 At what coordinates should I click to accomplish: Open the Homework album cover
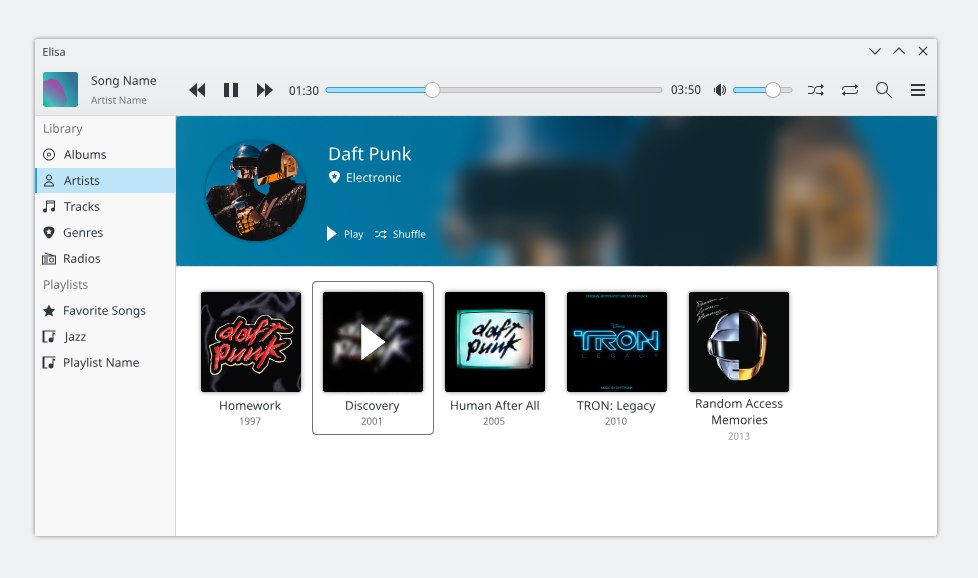(x=251, y=342)
